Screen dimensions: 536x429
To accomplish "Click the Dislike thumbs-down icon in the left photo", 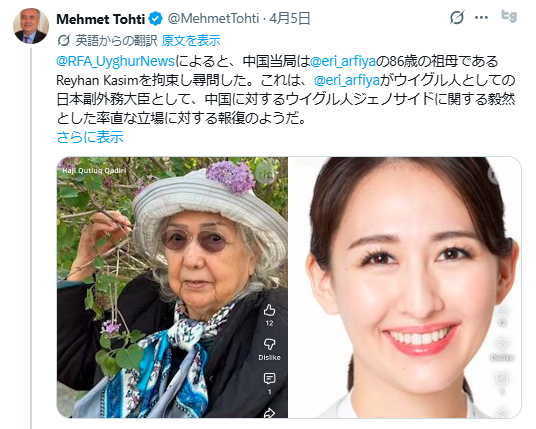I will (x=269, y=344).
